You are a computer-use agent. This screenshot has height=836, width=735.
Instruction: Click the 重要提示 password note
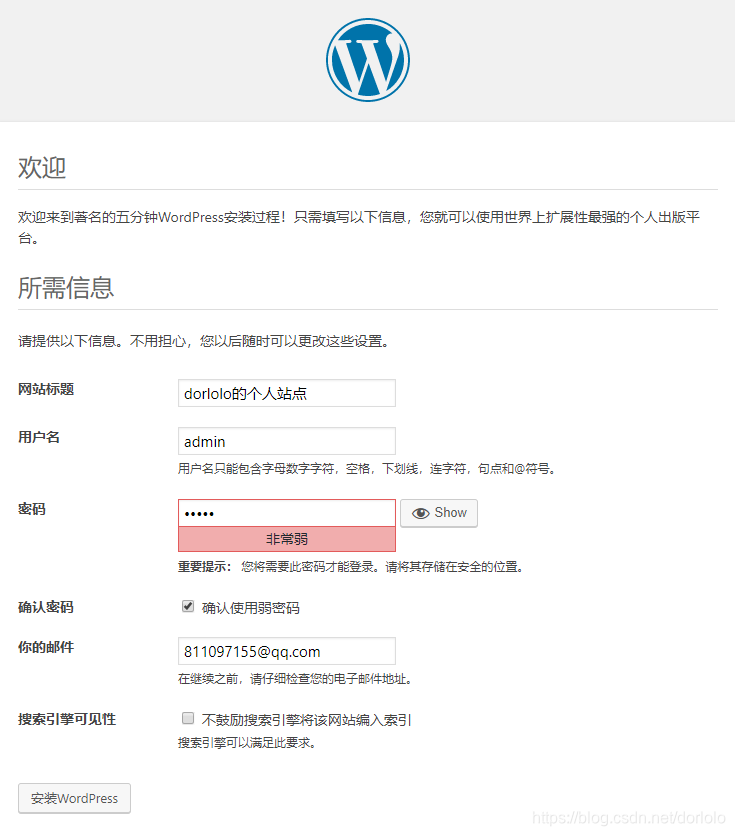(x=352, y=567)
